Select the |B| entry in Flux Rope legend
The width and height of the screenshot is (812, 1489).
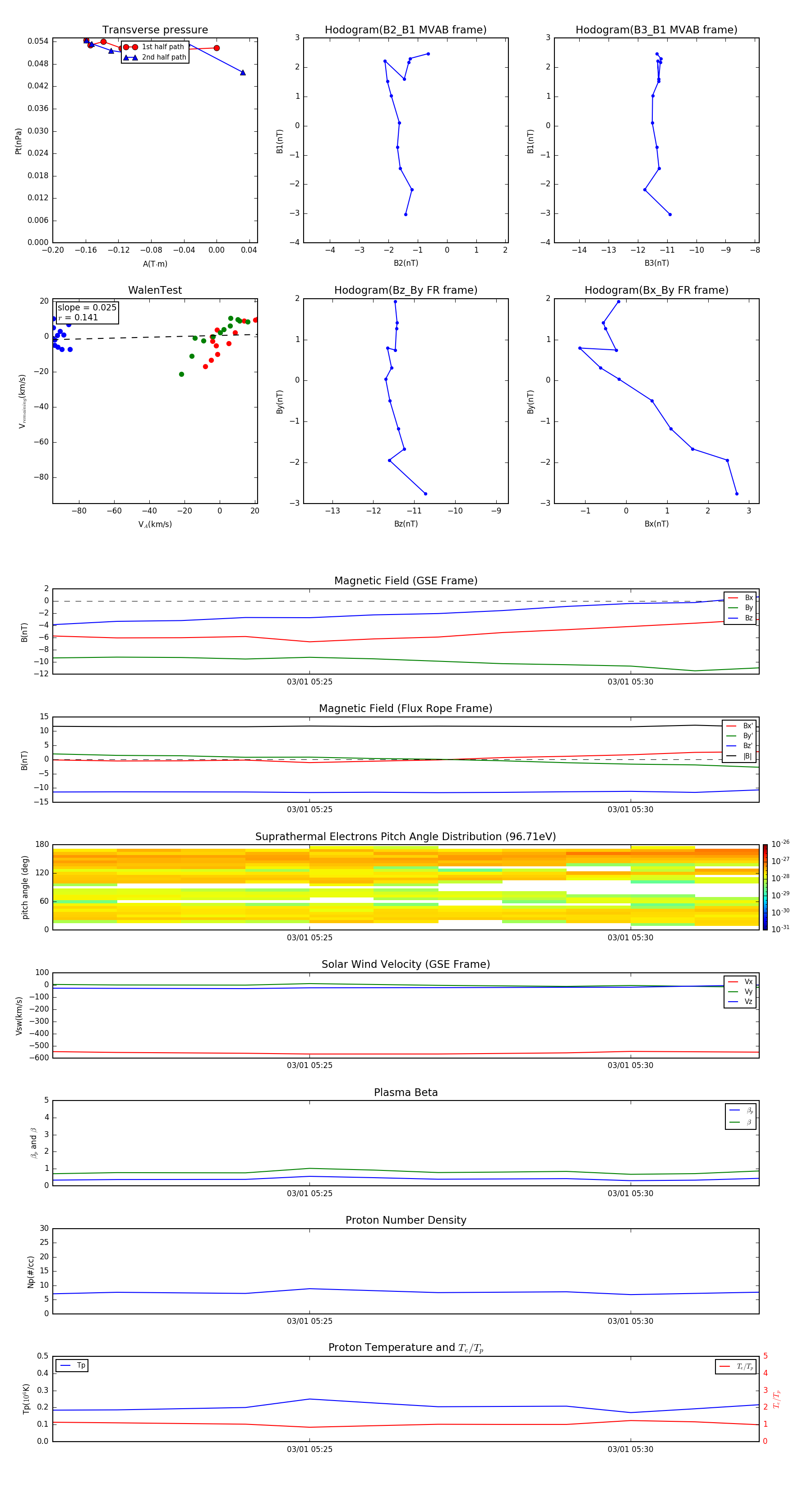[739, 756]
